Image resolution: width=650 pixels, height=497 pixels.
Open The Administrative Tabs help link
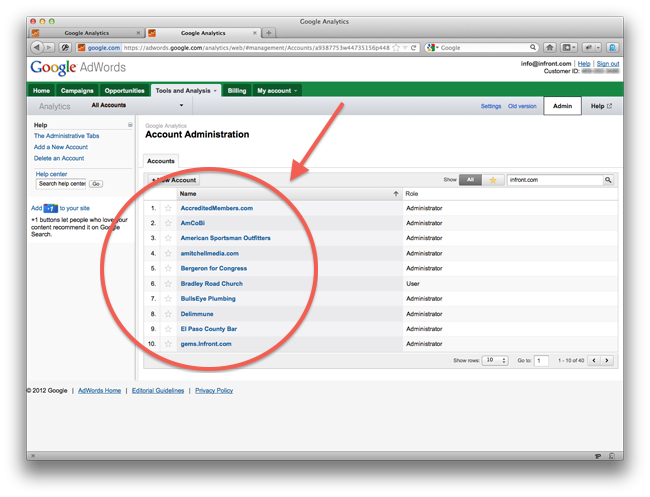tap(66, 136)
